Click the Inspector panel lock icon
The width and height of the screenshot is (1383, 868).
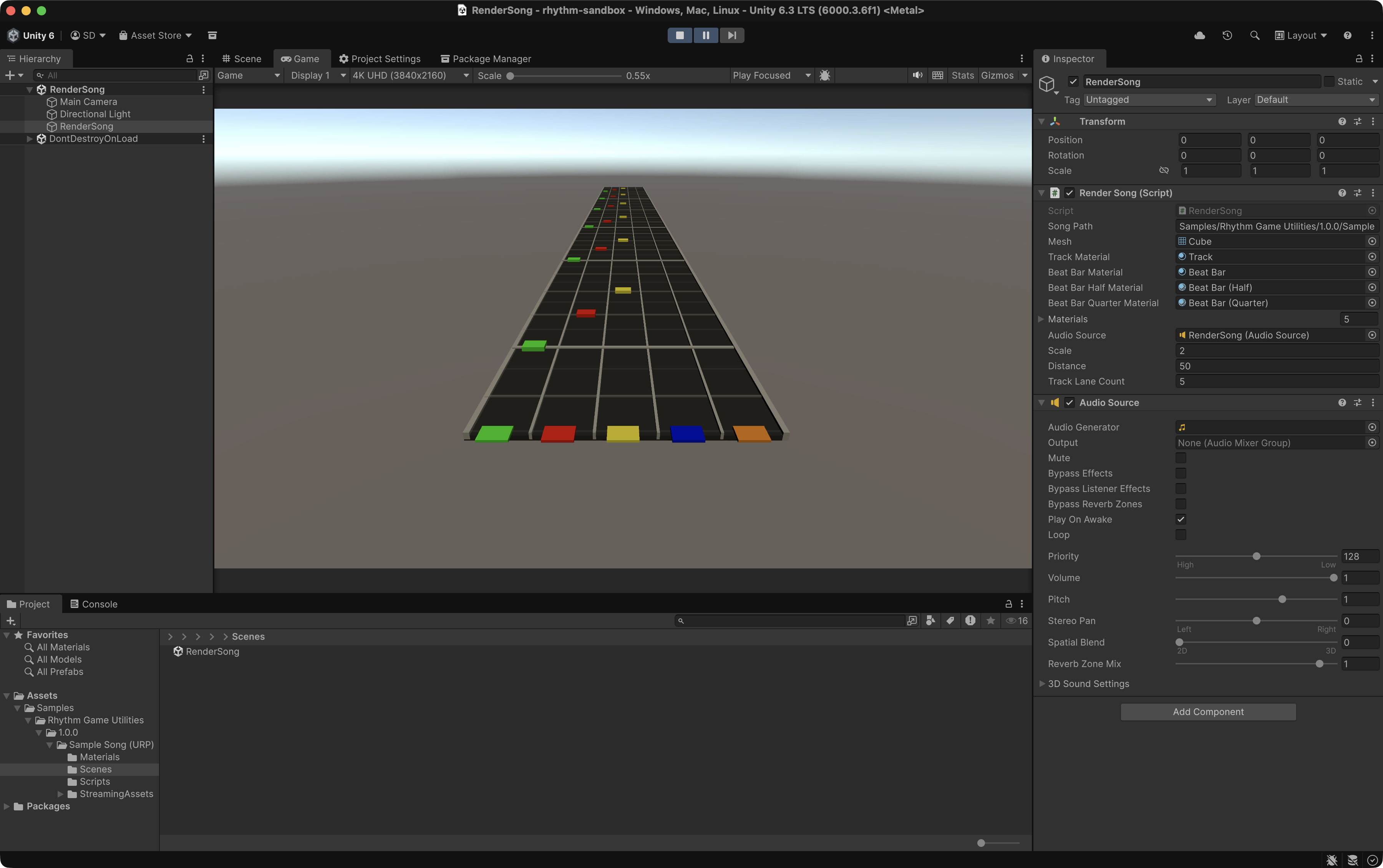[1358, 58]
